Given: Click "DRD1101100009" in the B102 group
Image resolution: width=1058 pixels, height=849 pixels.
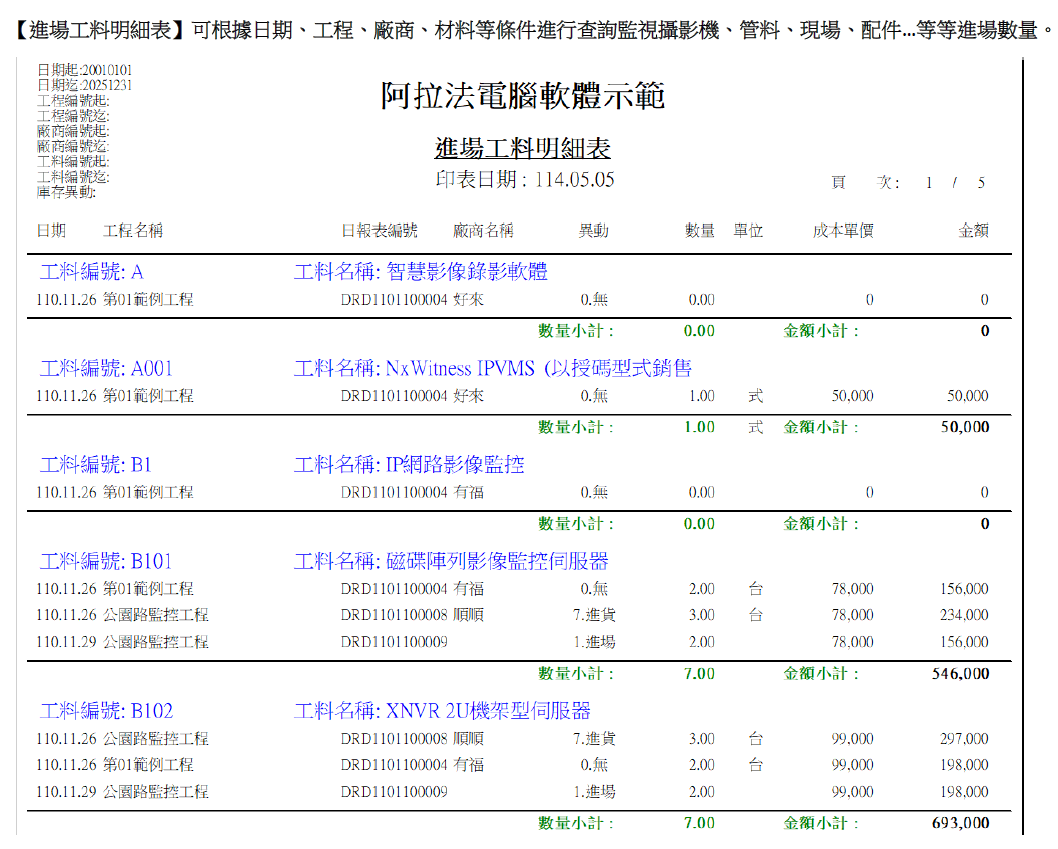Looking at the screenshot, I should point(394,792).
